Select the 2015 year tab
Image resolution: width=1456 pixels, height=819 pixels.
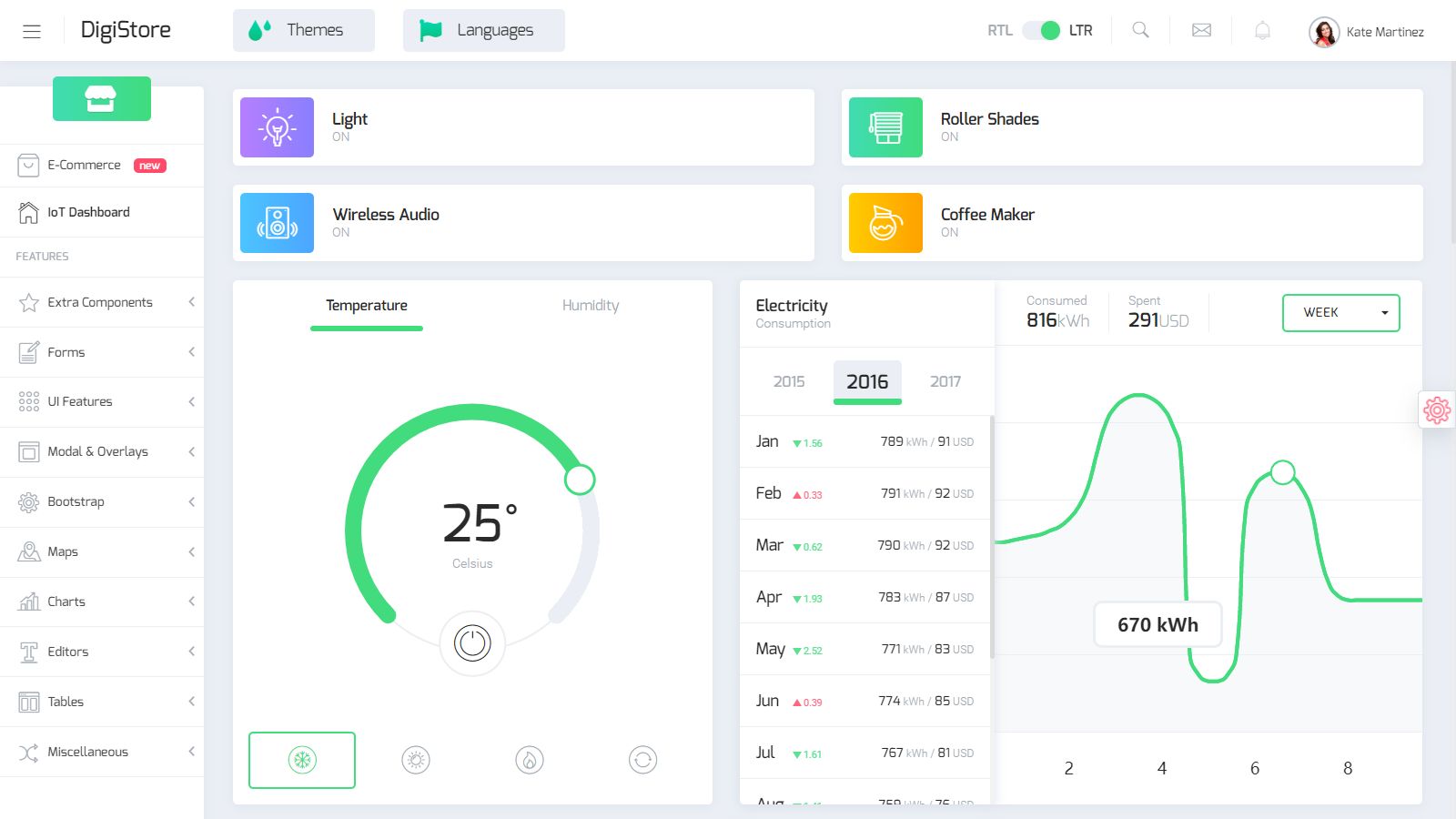coord(789,381)
